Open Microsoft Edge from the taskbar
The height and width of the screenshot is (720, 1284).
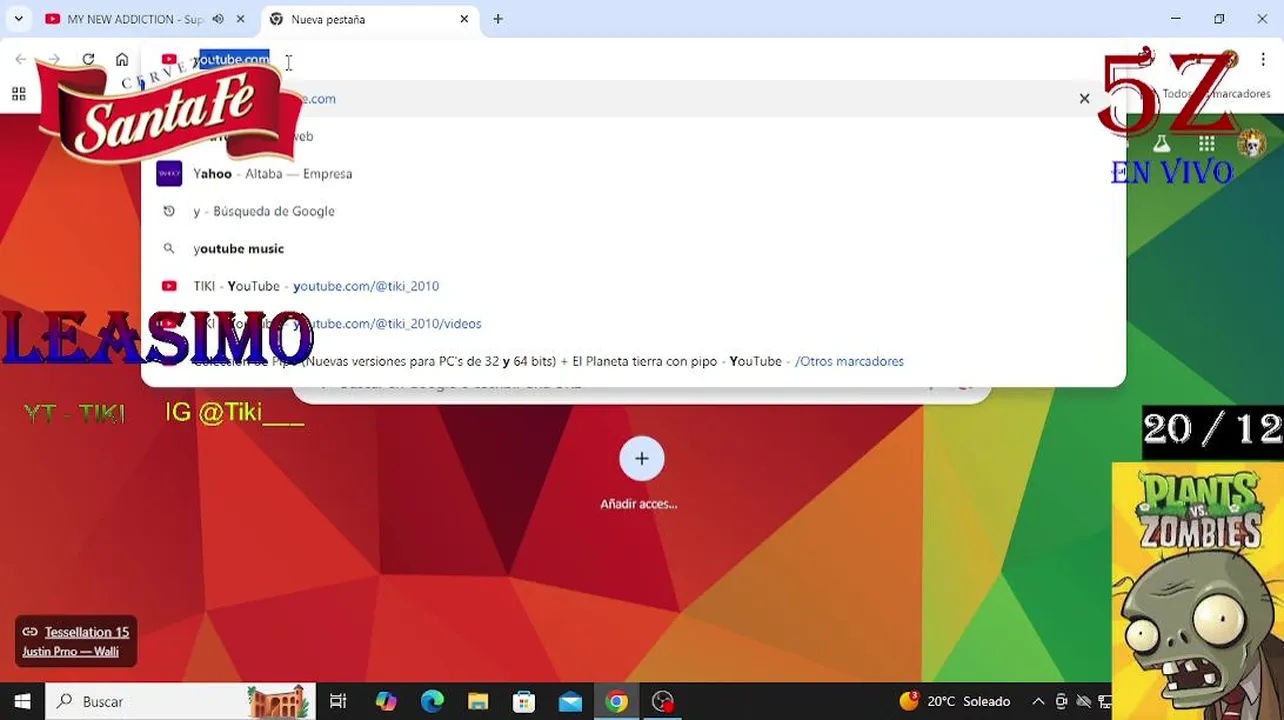(x=432, y=701)
